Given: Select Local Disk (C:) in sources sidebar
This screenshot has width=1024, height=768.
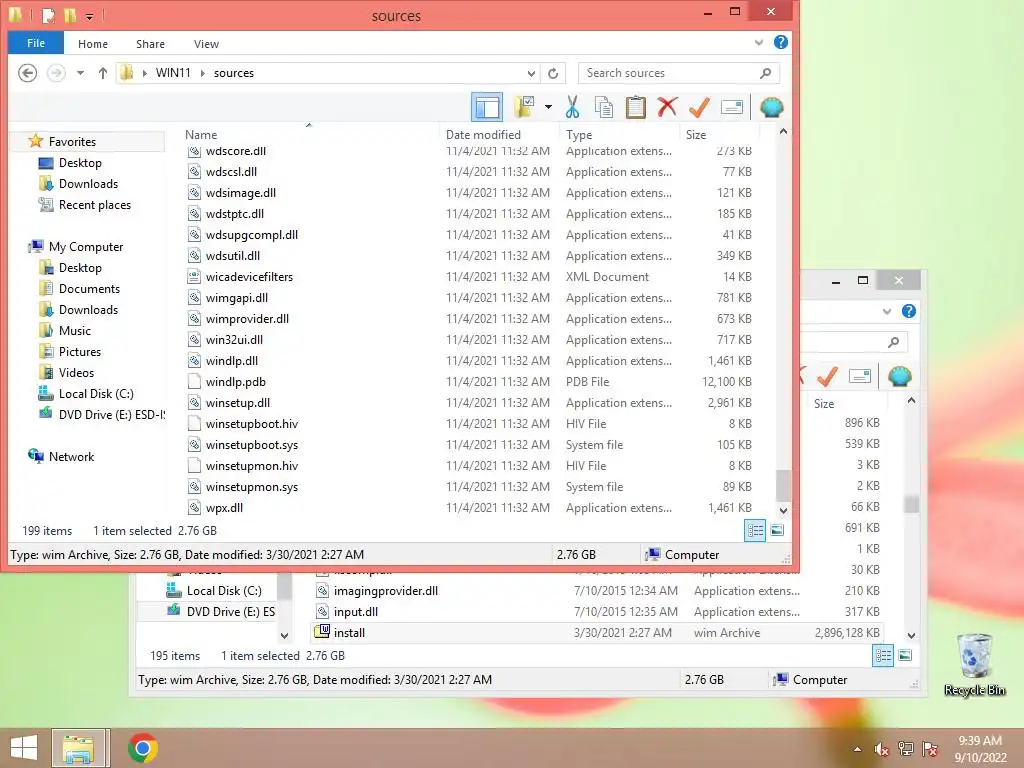Looking at the screenshot, I should click(95, 394).
